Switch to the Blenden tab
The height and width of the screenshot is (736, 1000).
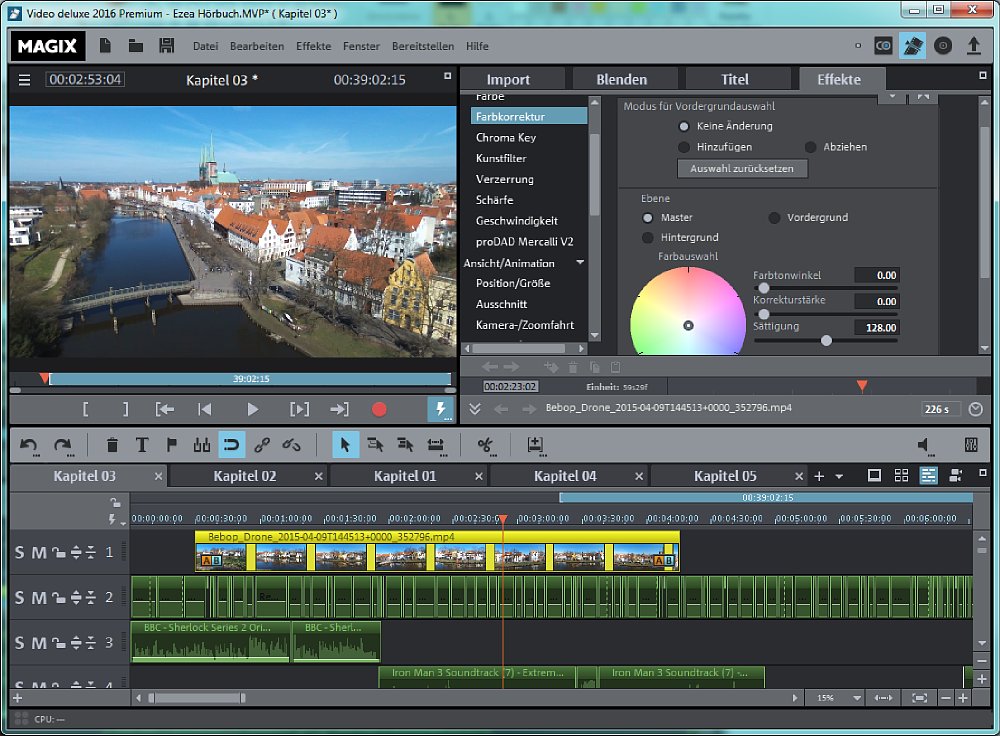[621, 80]
